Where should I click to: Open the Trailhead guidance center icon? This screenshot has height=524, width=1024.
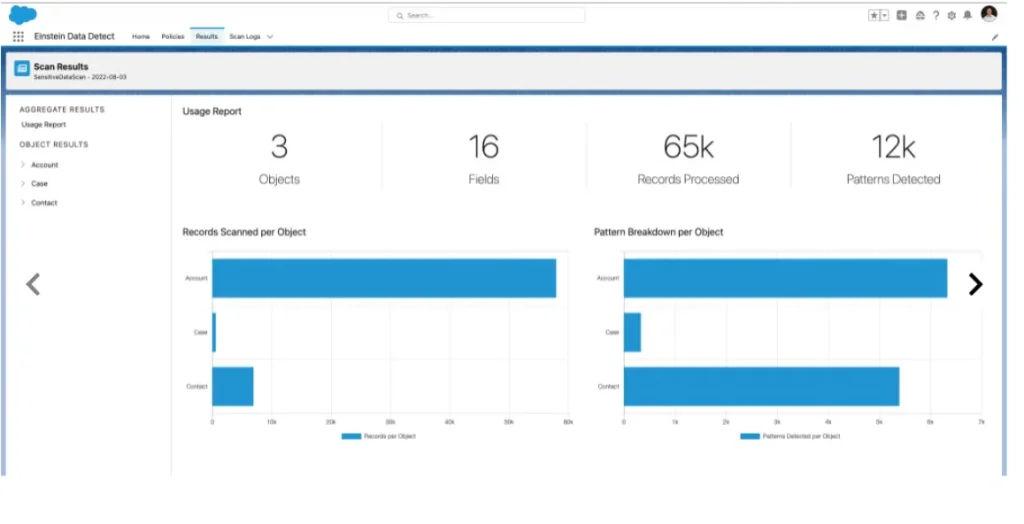920,16
